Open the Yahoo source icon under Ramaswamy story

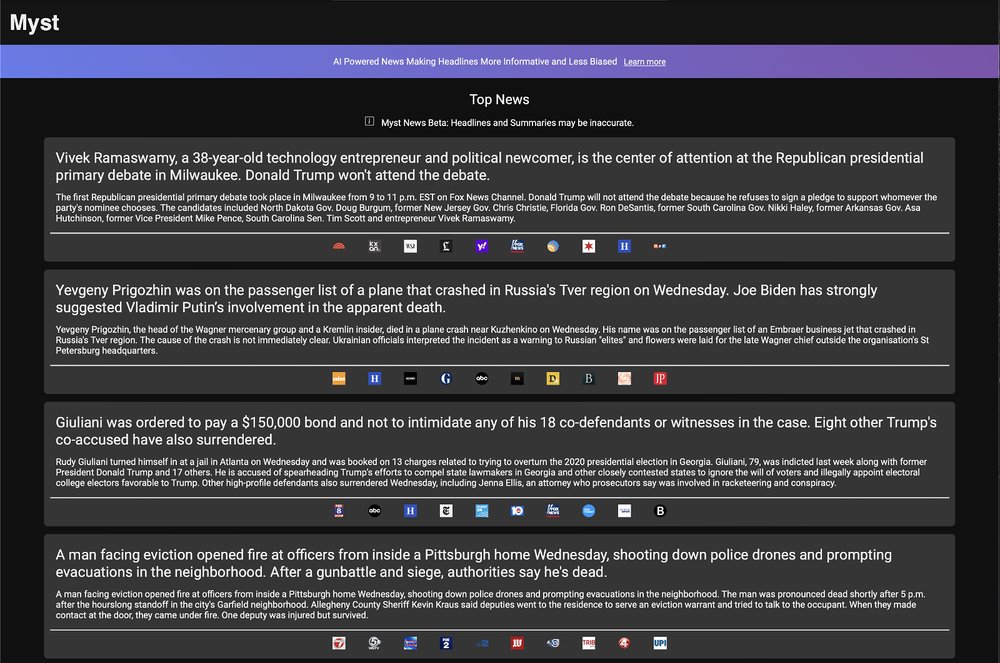[482, 246]
